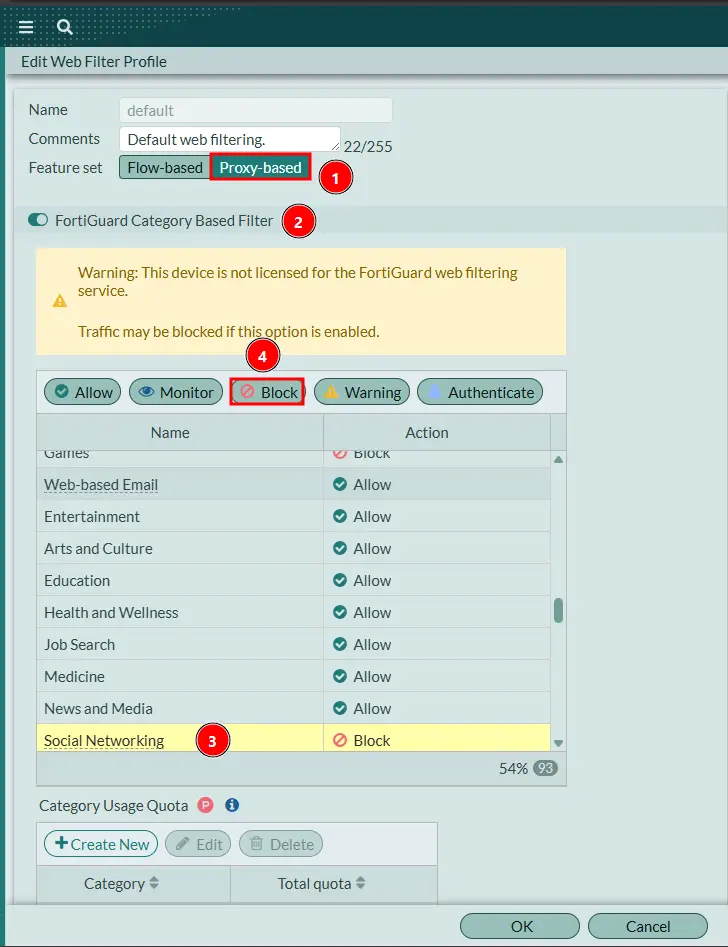Click the search magnifier icon

65,27
